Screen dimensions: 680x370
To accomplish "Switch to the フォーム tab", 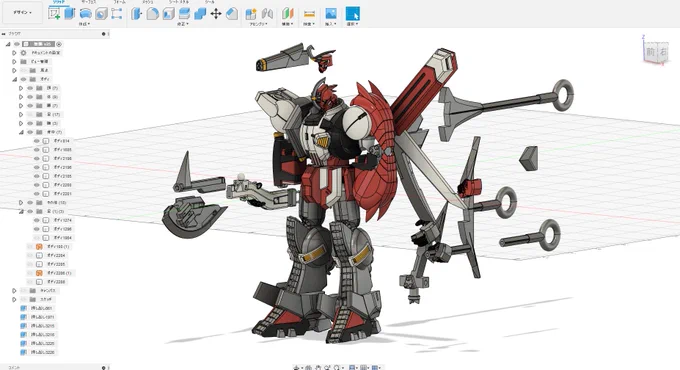I will click(119, 2).
